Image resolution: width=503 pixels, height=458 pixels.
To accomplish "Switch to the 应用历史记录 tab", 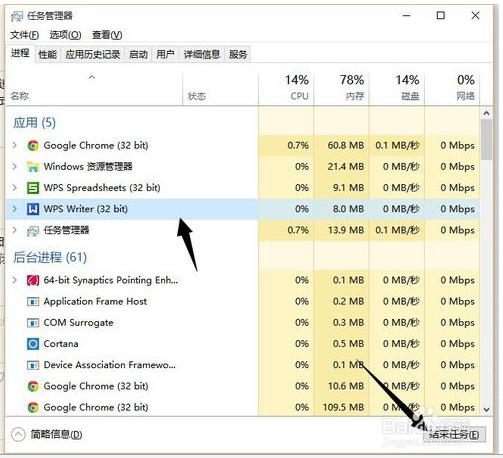I will click(x=93, y=54).
